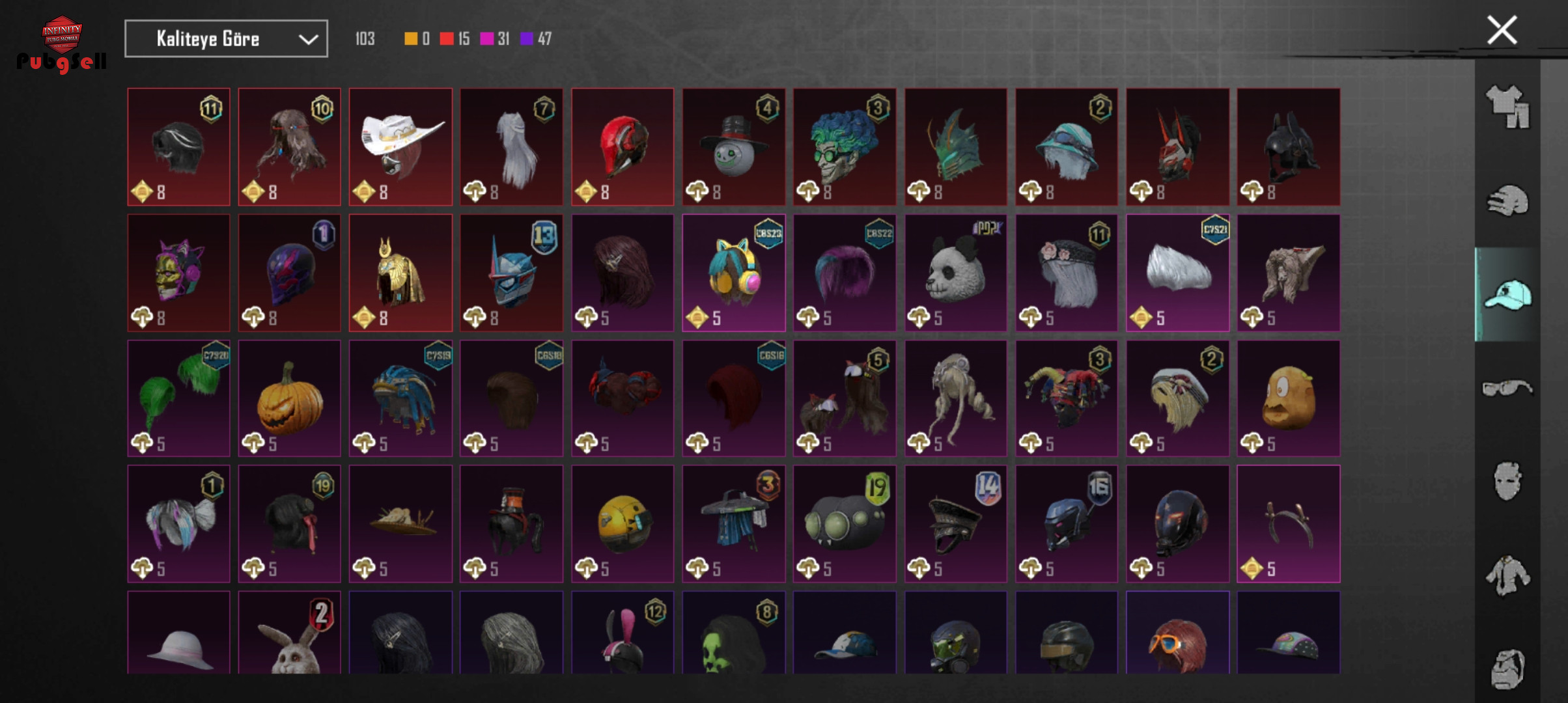Viewport: 1568px width, 703px height.
Task: Open the glasses category in sidebar
Action: (x=1507, y=388)
